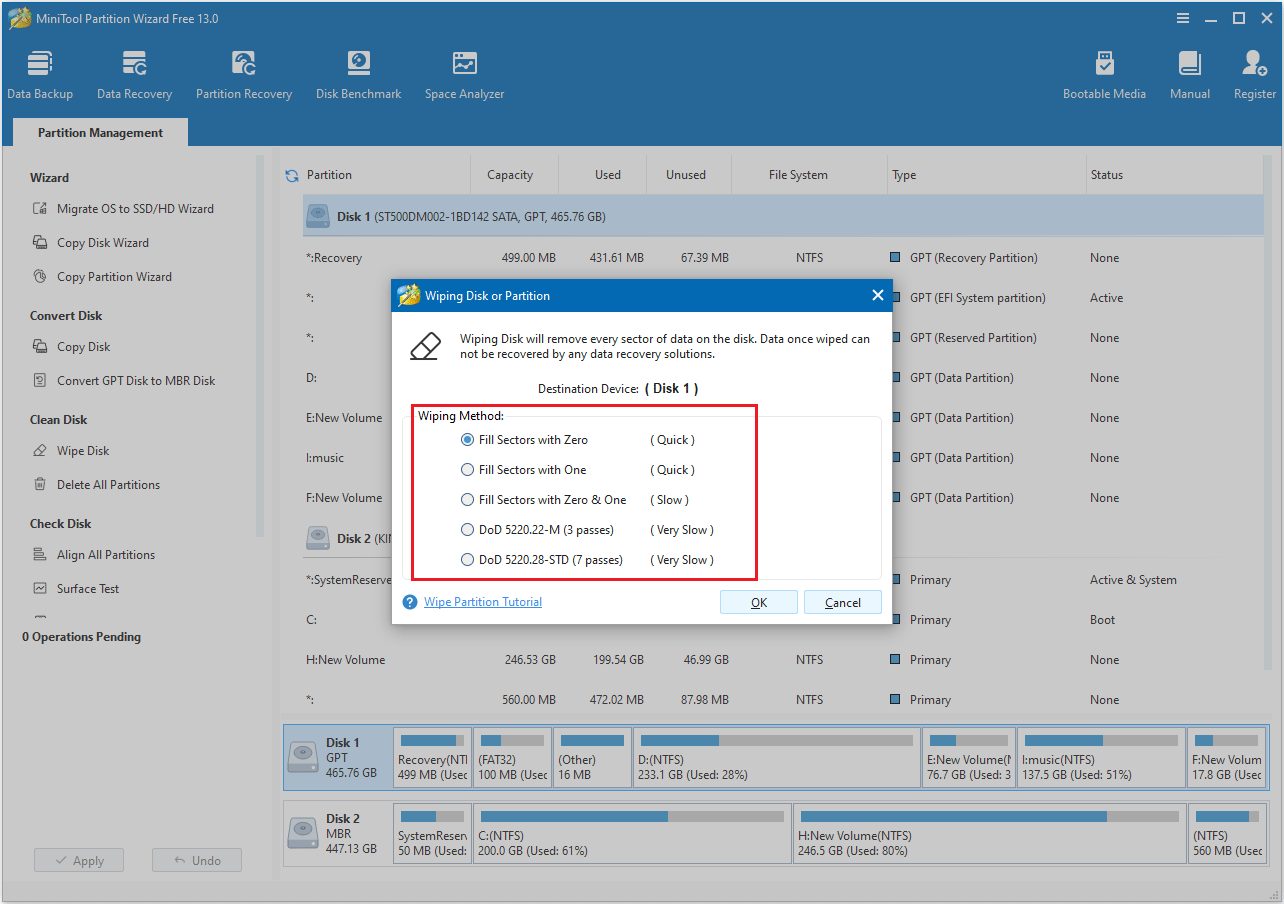Viewport: 1284px width, 904px height.
Task: Switch to the Partition Management tab
Action: coord(99,132)
